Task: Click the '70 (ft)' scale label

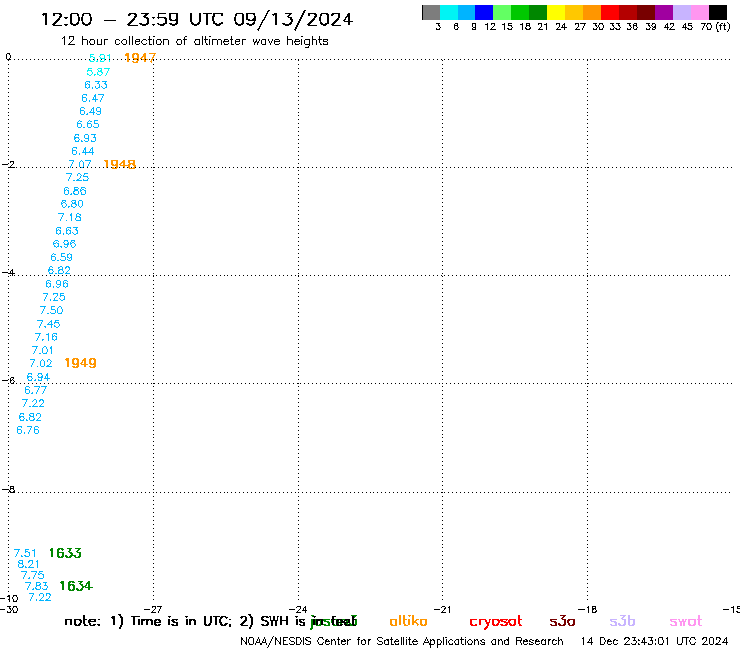Action: [x=715, y=27]
